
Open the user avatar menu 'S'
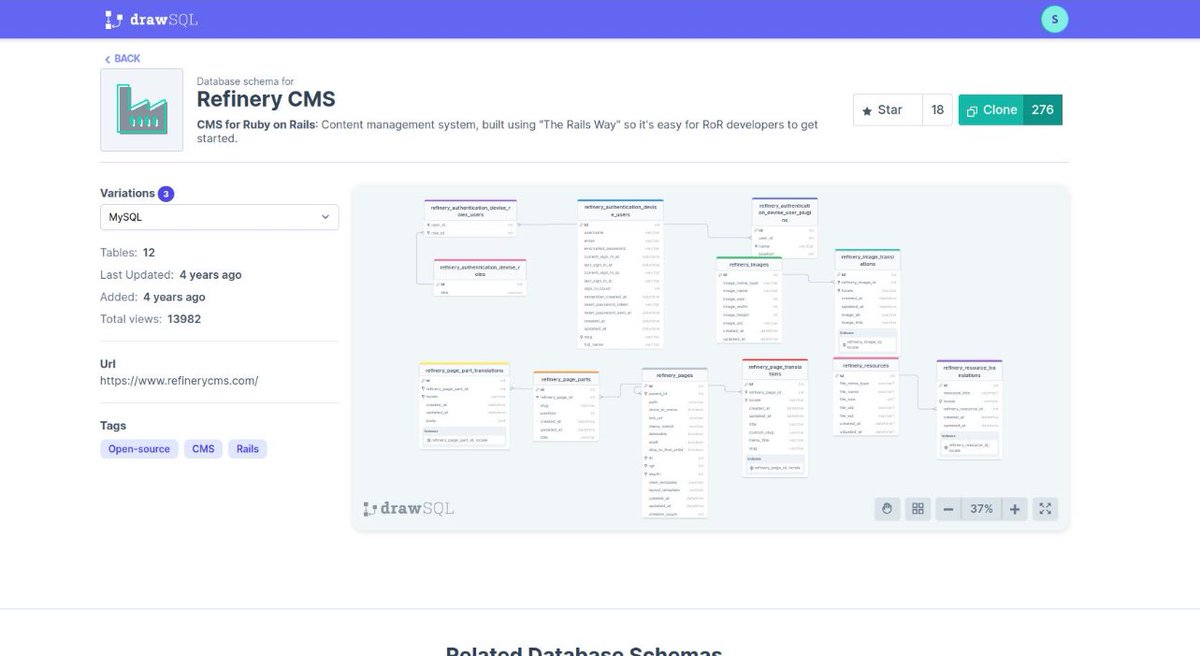(x=1054, y=19)
